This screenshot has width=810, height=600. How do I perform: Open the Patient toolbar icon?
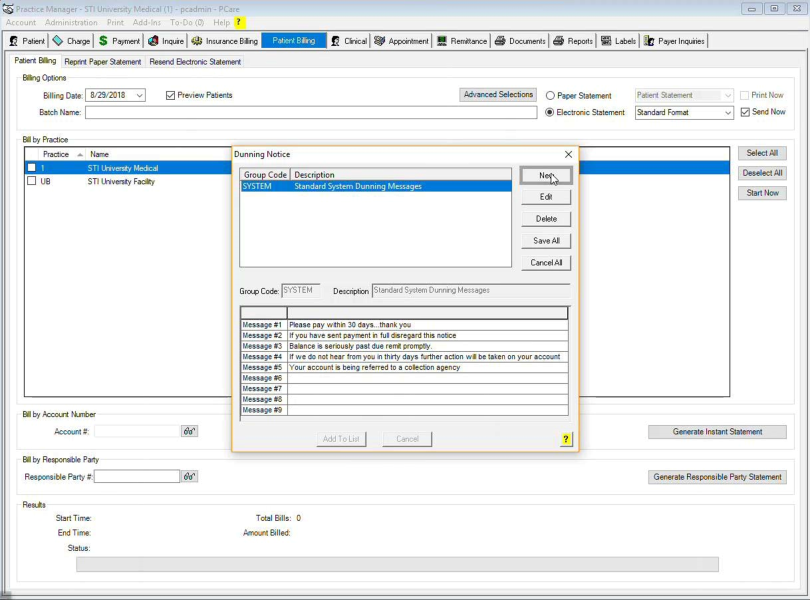pyautogui.click(x=13, y=41)
